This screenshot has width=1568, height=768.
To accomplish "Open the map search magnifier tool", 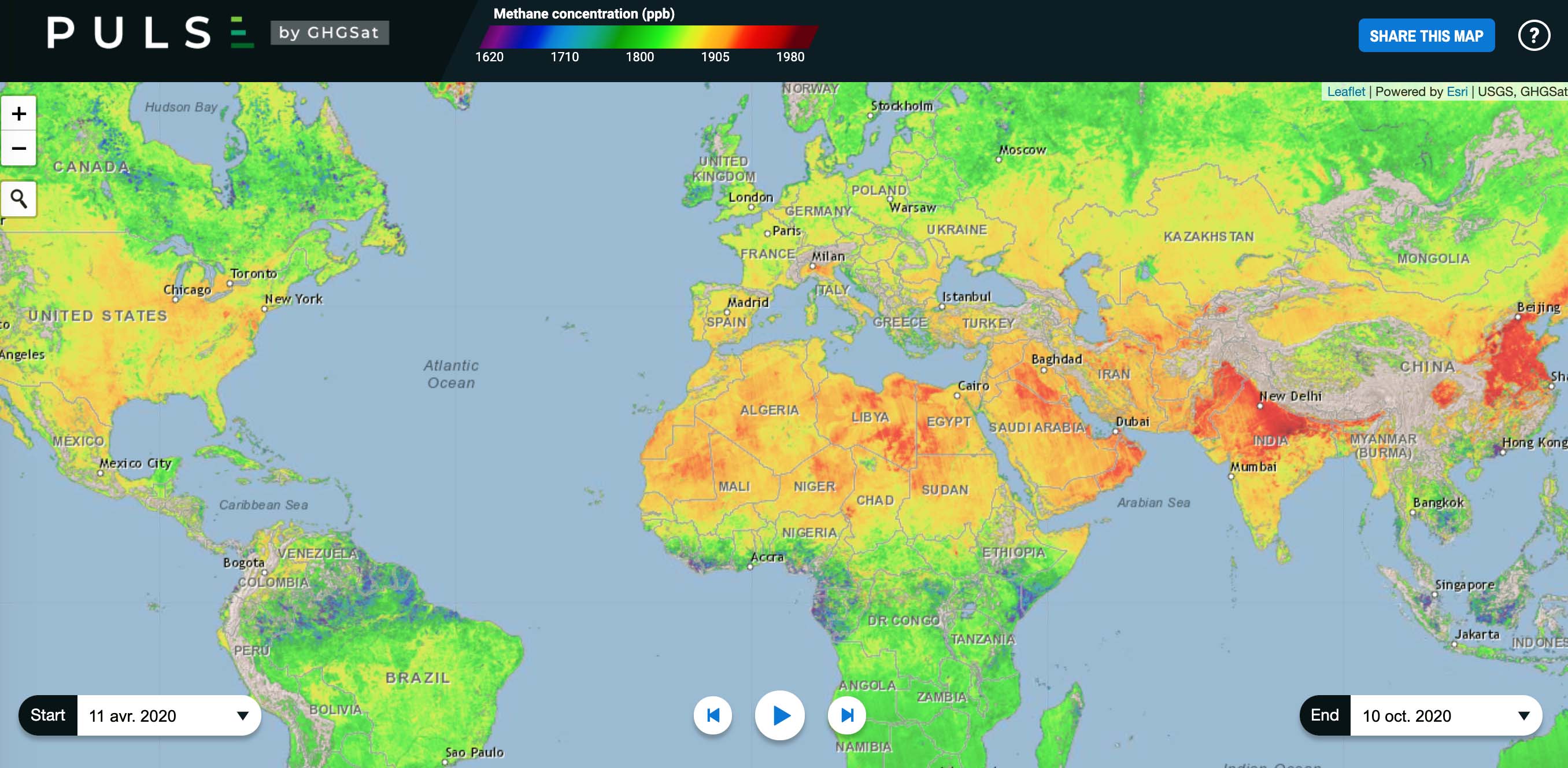I will 19,199.
